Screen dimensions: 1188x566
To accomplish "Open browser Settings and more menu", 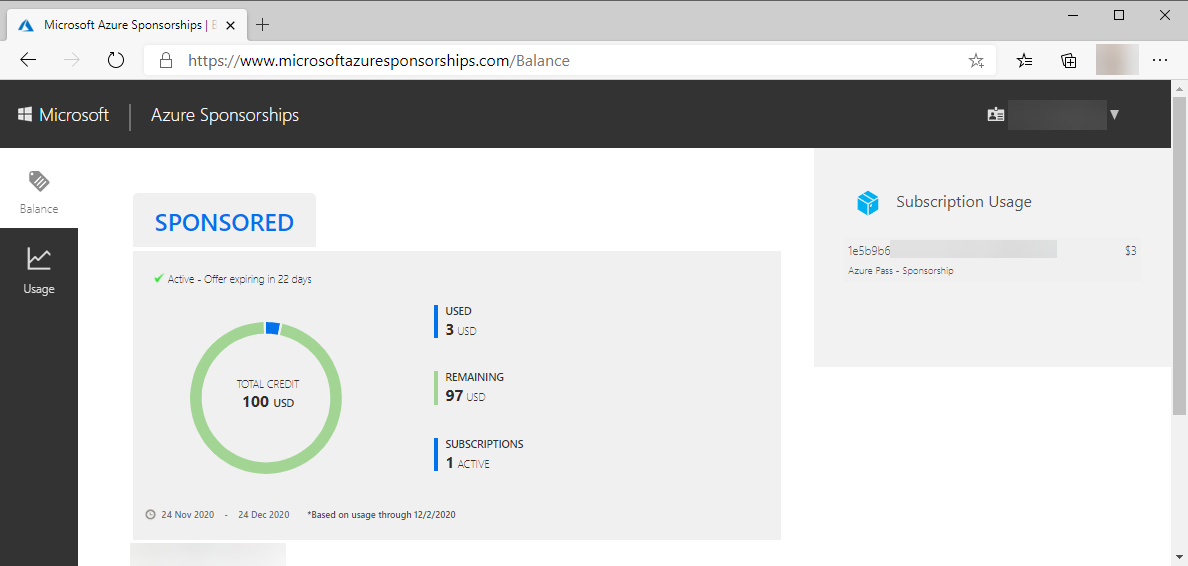I will point(1159,61).
